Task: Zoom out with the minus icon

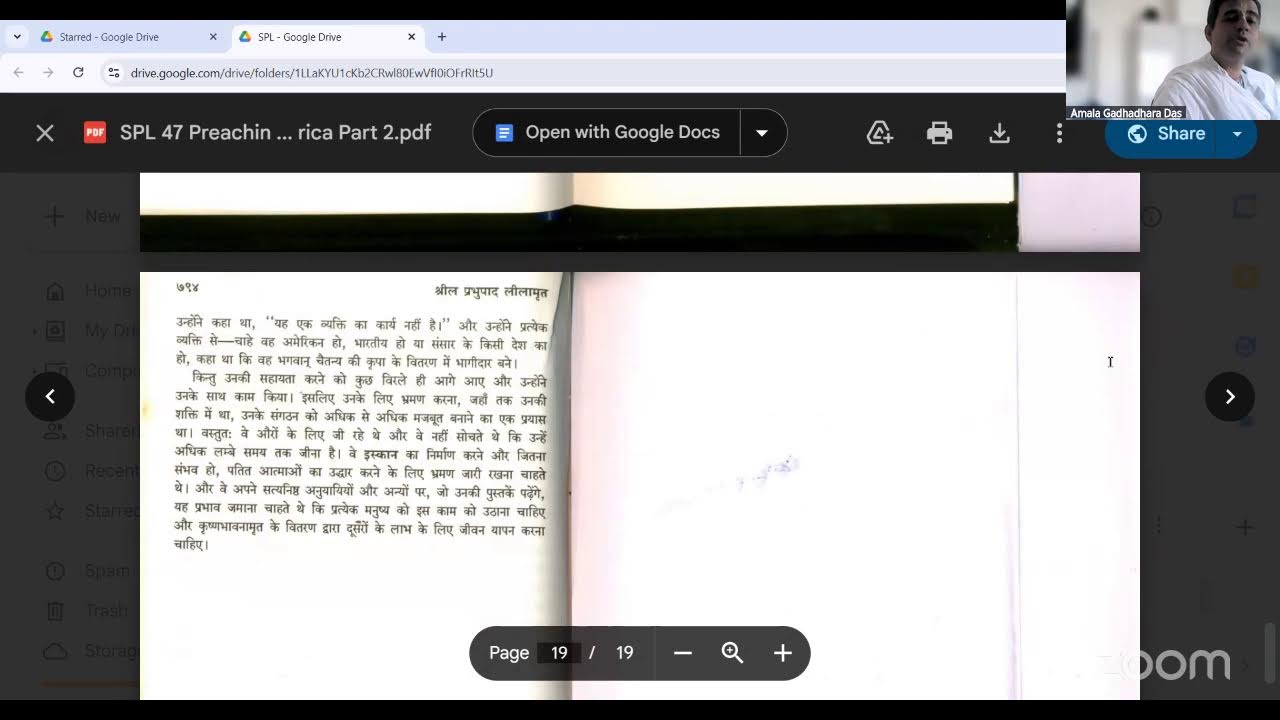Action: click(683, 653)
